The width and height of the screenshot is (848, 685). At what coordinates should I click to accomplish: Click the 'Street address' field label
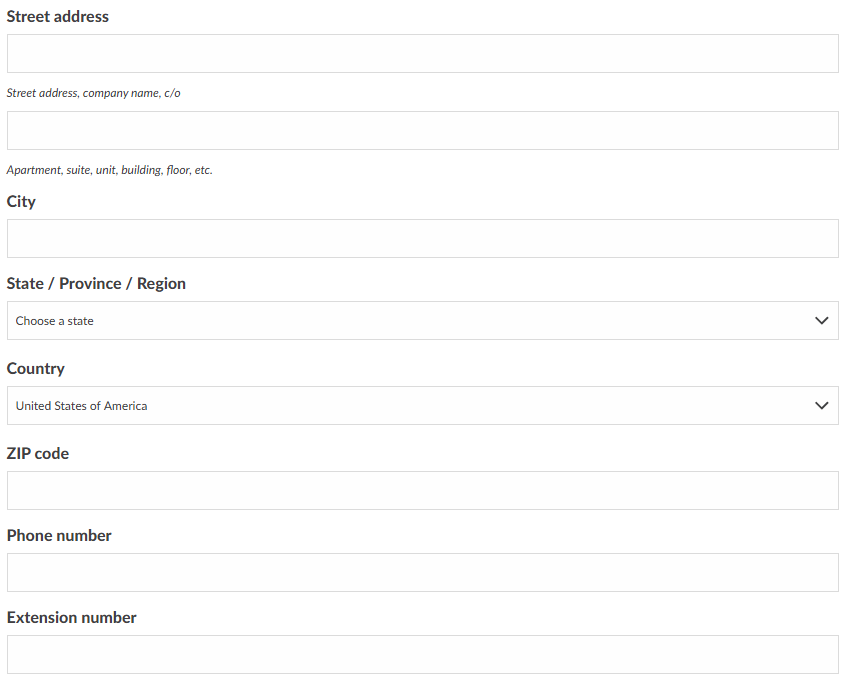[x=57, y=17]
